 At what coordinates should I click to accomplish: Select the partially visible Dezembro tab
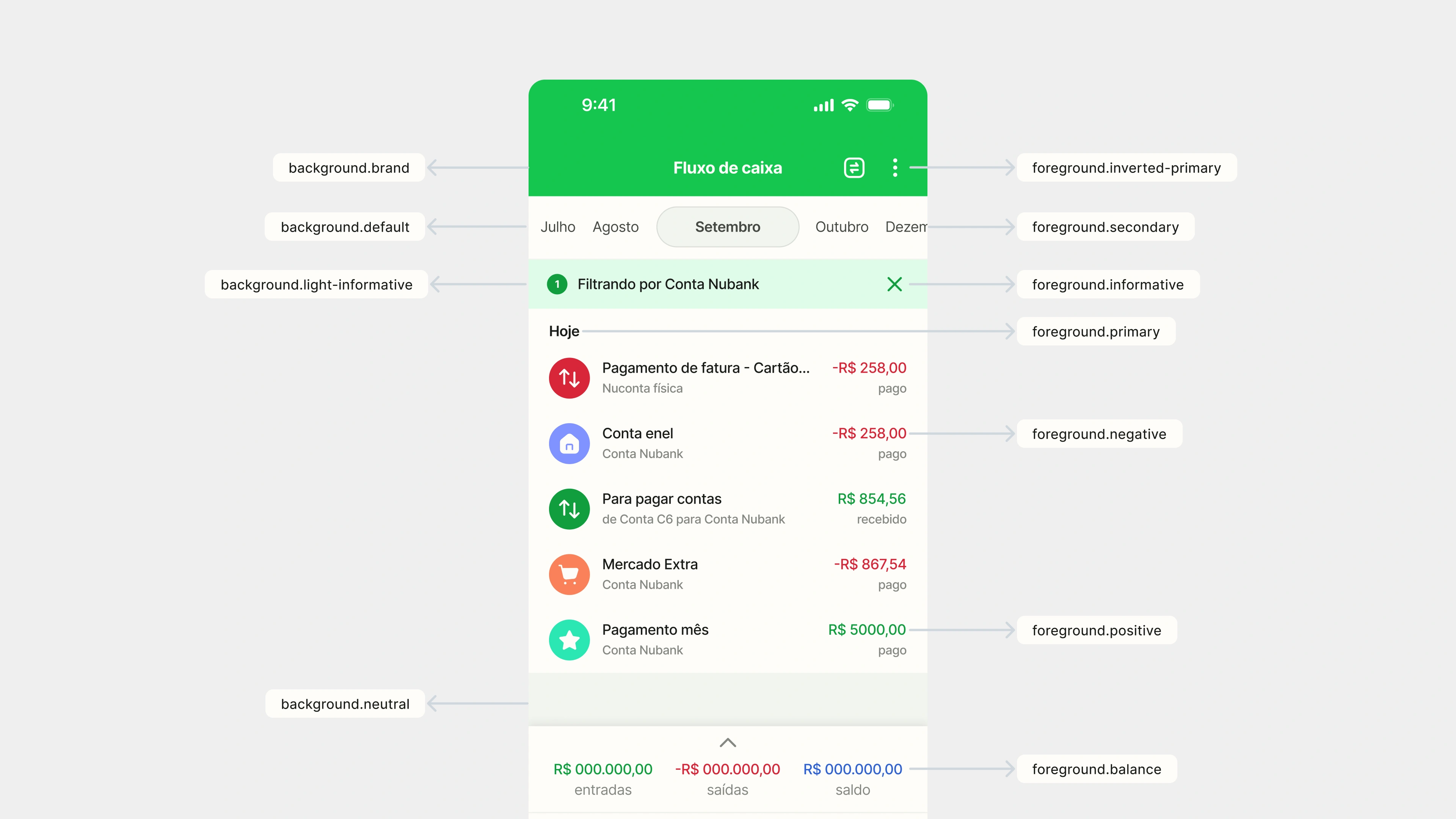click(x=906, y=227)
